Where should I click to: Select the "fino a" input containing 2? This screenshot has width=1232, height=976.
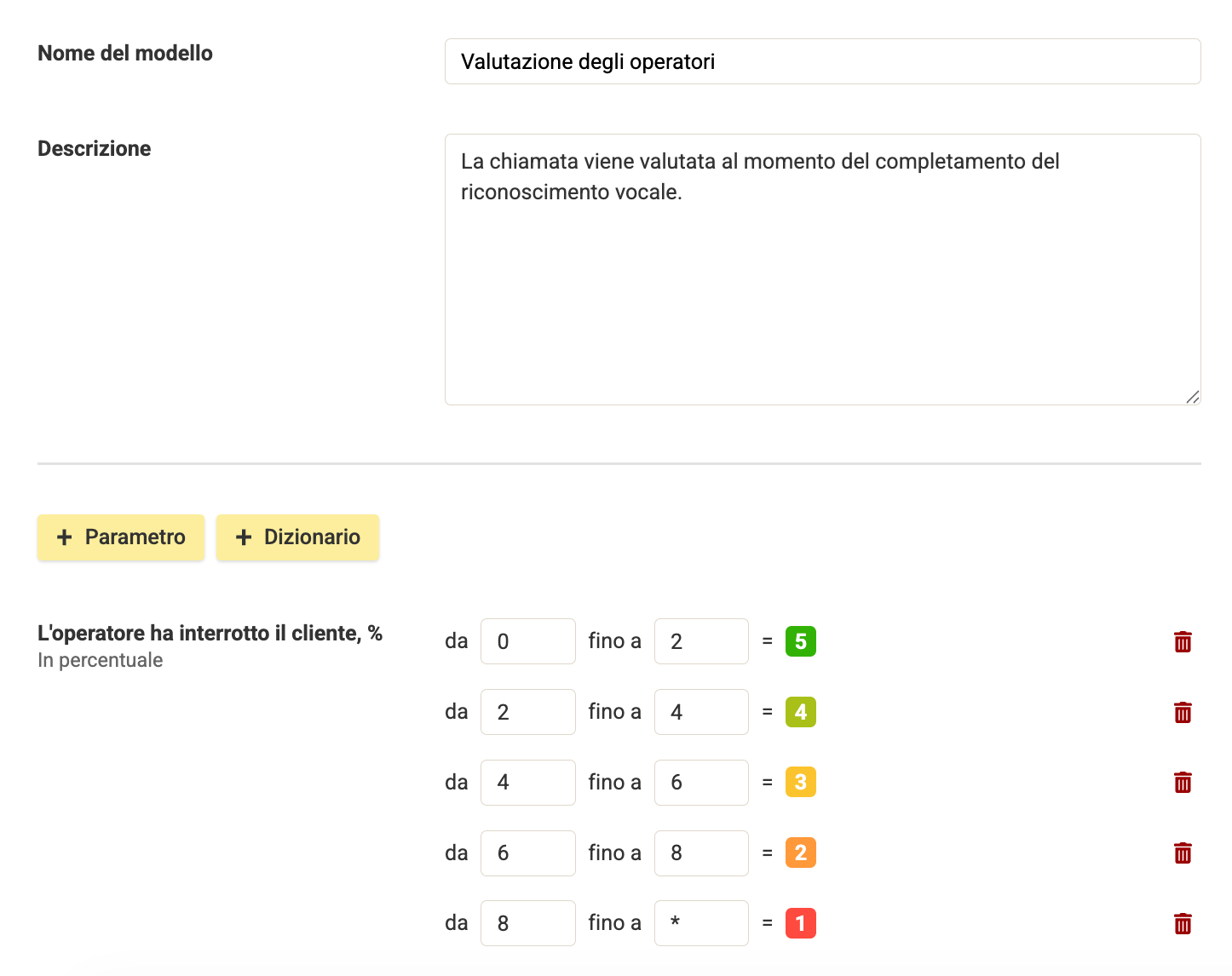pyautogui.click(x=701, y=641)
